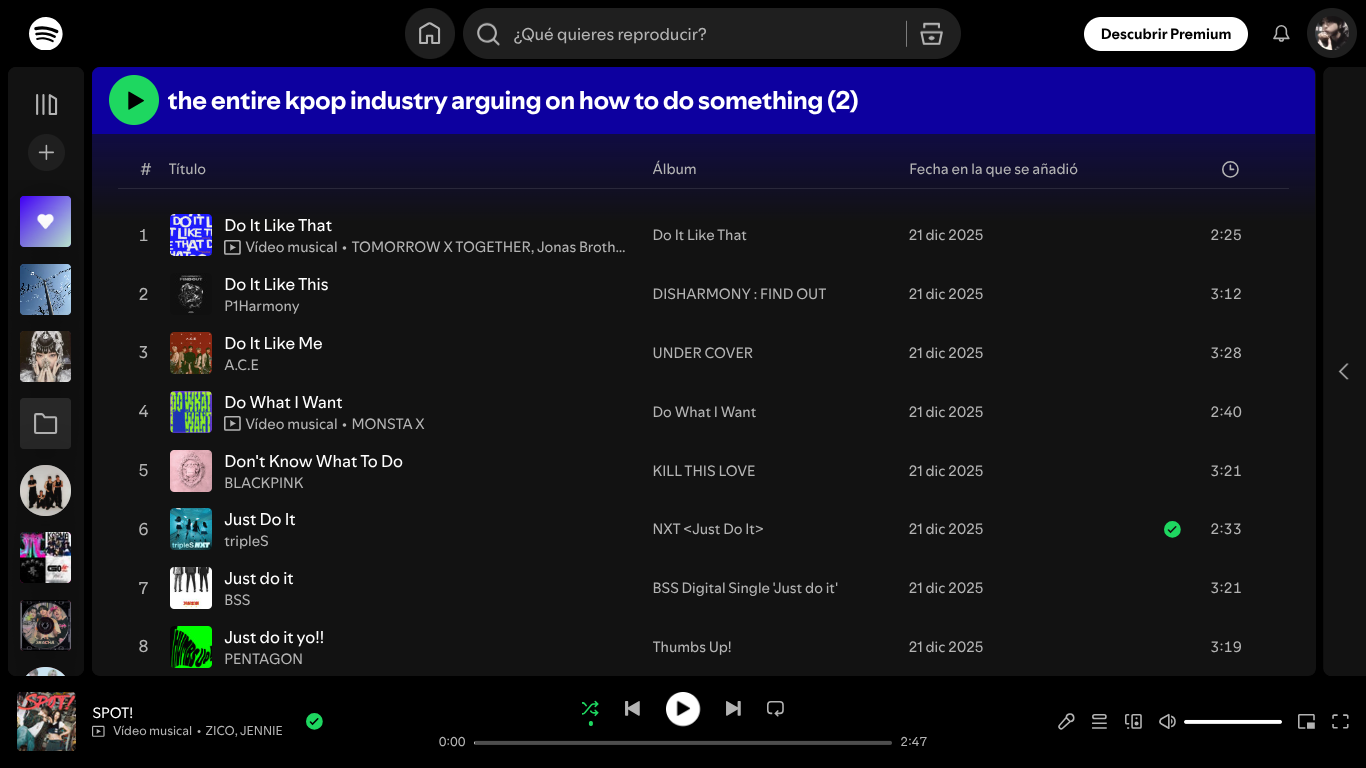Open album KILL THIS LOVE

(x=704, y=471)
